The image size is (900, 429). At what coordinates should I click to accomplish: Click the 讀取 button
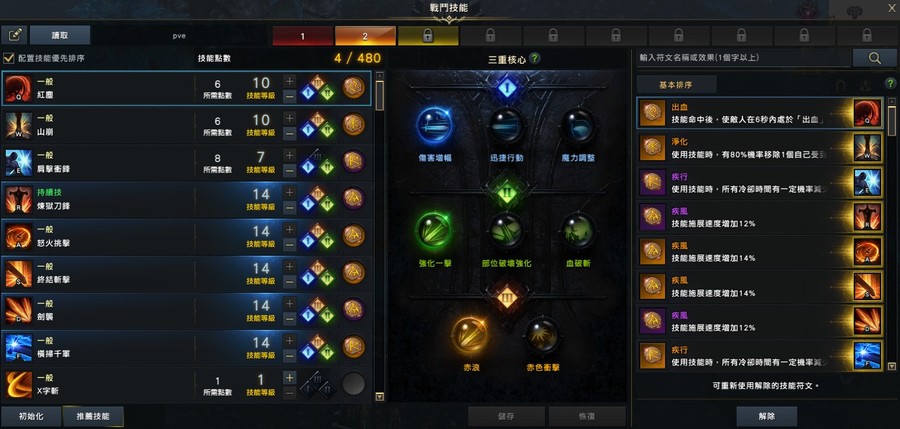60,35
